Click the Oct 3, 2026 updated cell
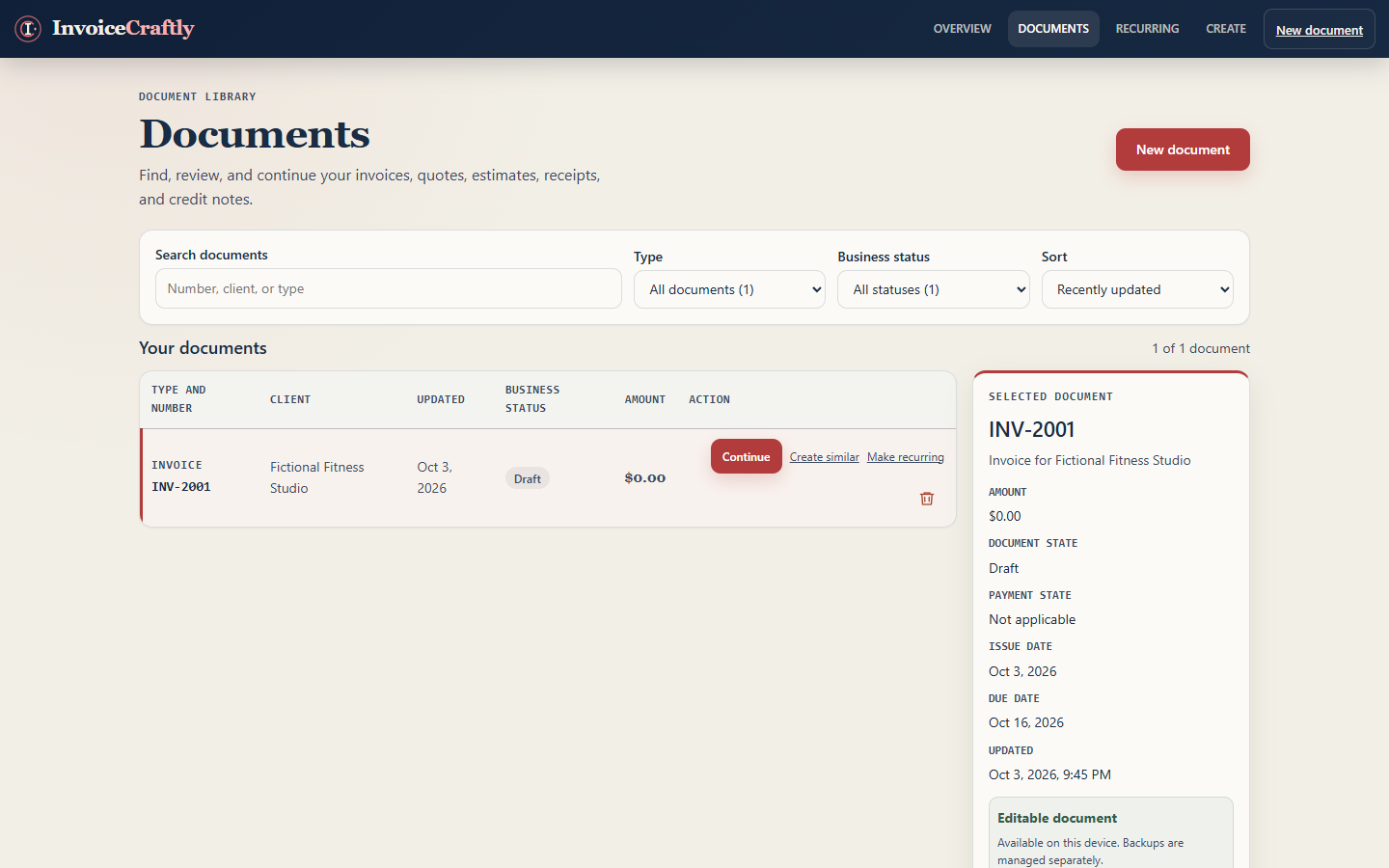This screenshot has width=1389, height=868. pos(434,477)
